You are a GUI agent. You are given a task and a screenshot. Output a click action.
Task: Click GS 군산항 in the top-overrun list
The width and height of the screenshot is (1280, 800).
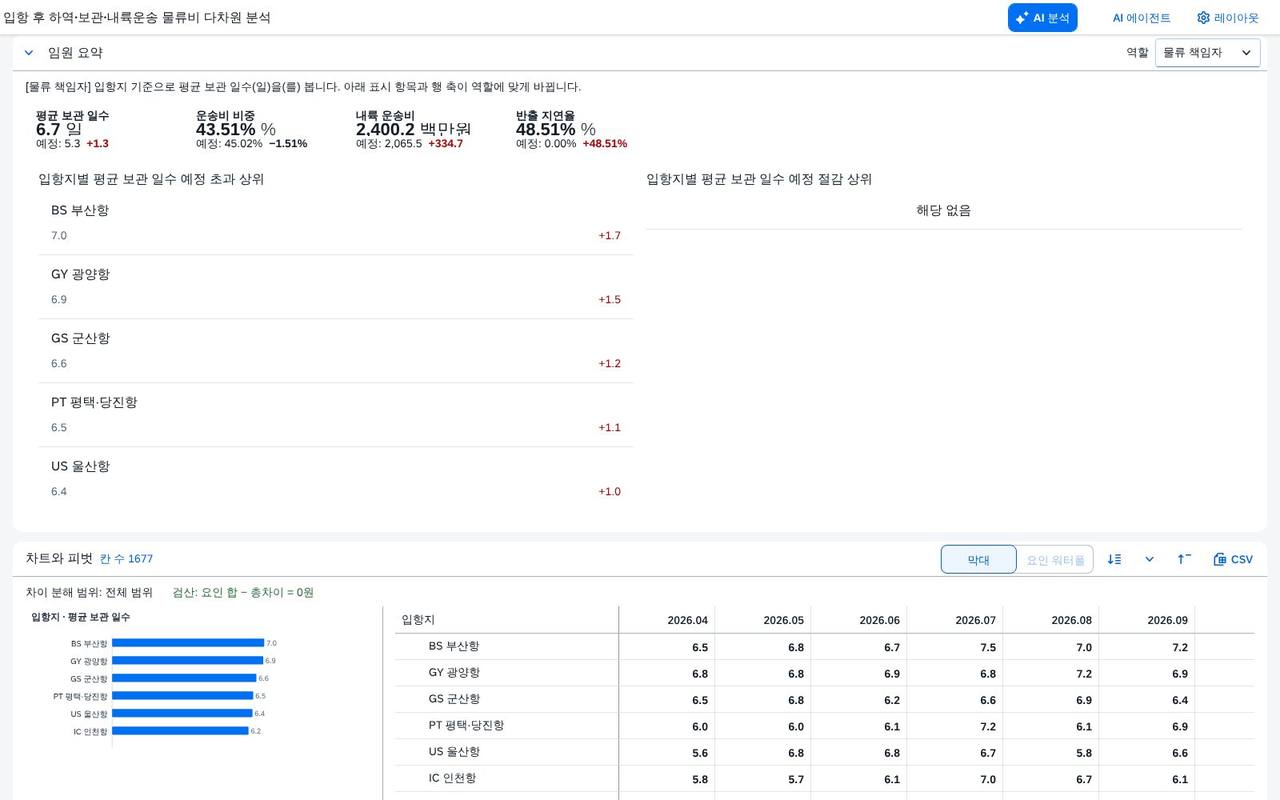336,351
